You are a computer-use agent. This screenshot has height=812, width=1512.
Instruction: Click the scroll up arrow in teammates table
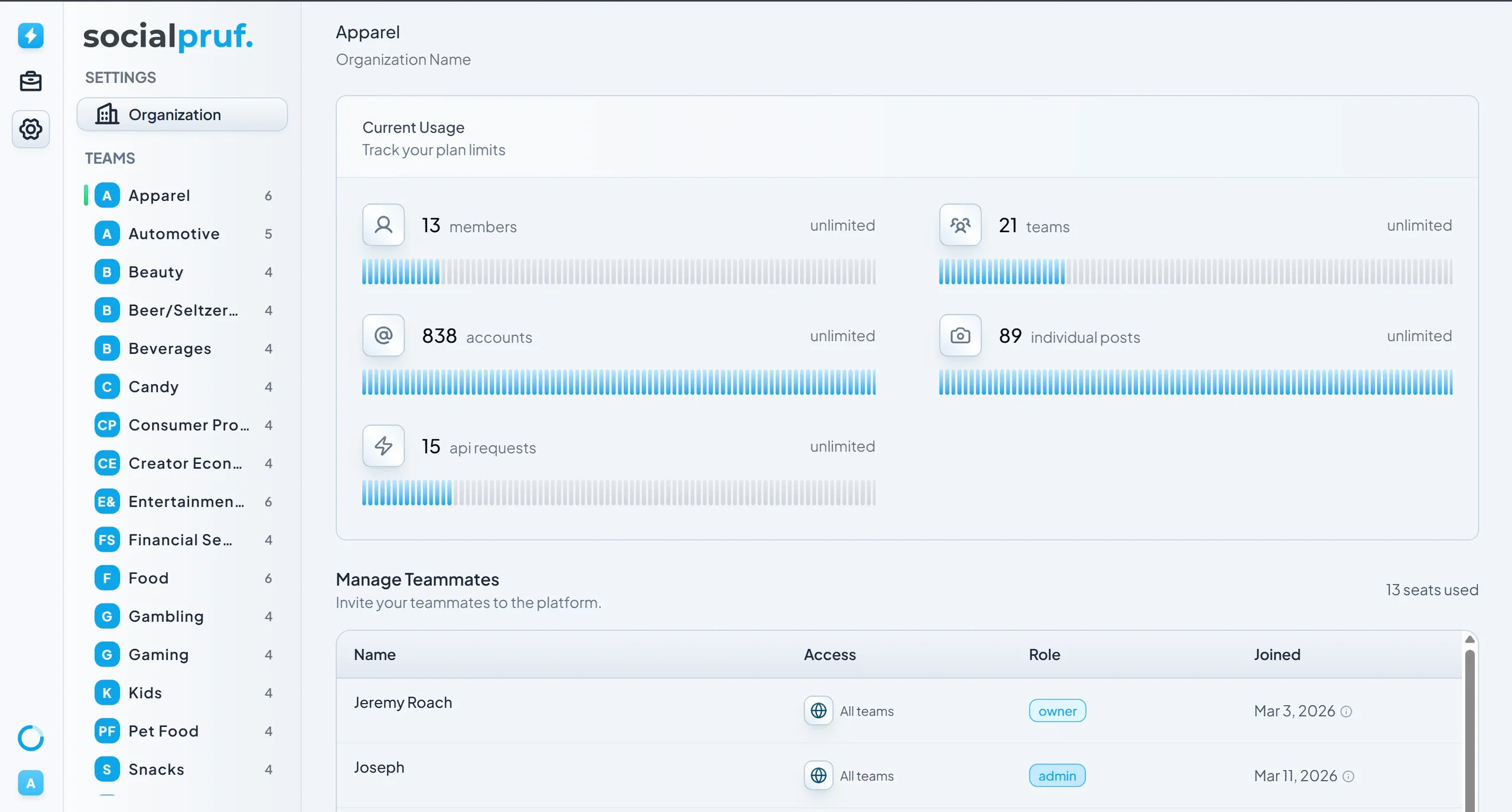pos(1469,639)
